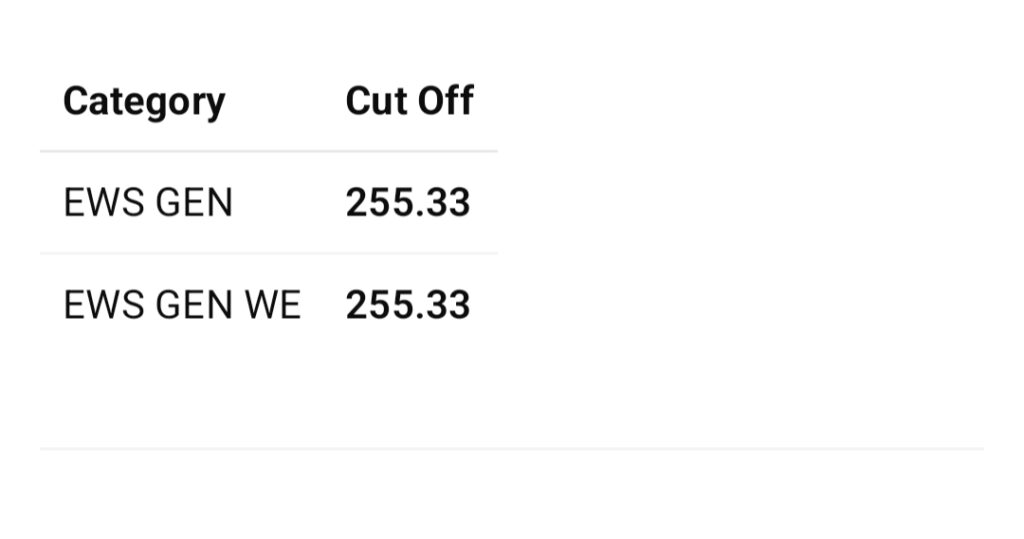The width and height of the screenshot is (1024, 539).
Task: Click the decimal part of second cut-off value
Action: pyautogui.click(x=448, y=305)
